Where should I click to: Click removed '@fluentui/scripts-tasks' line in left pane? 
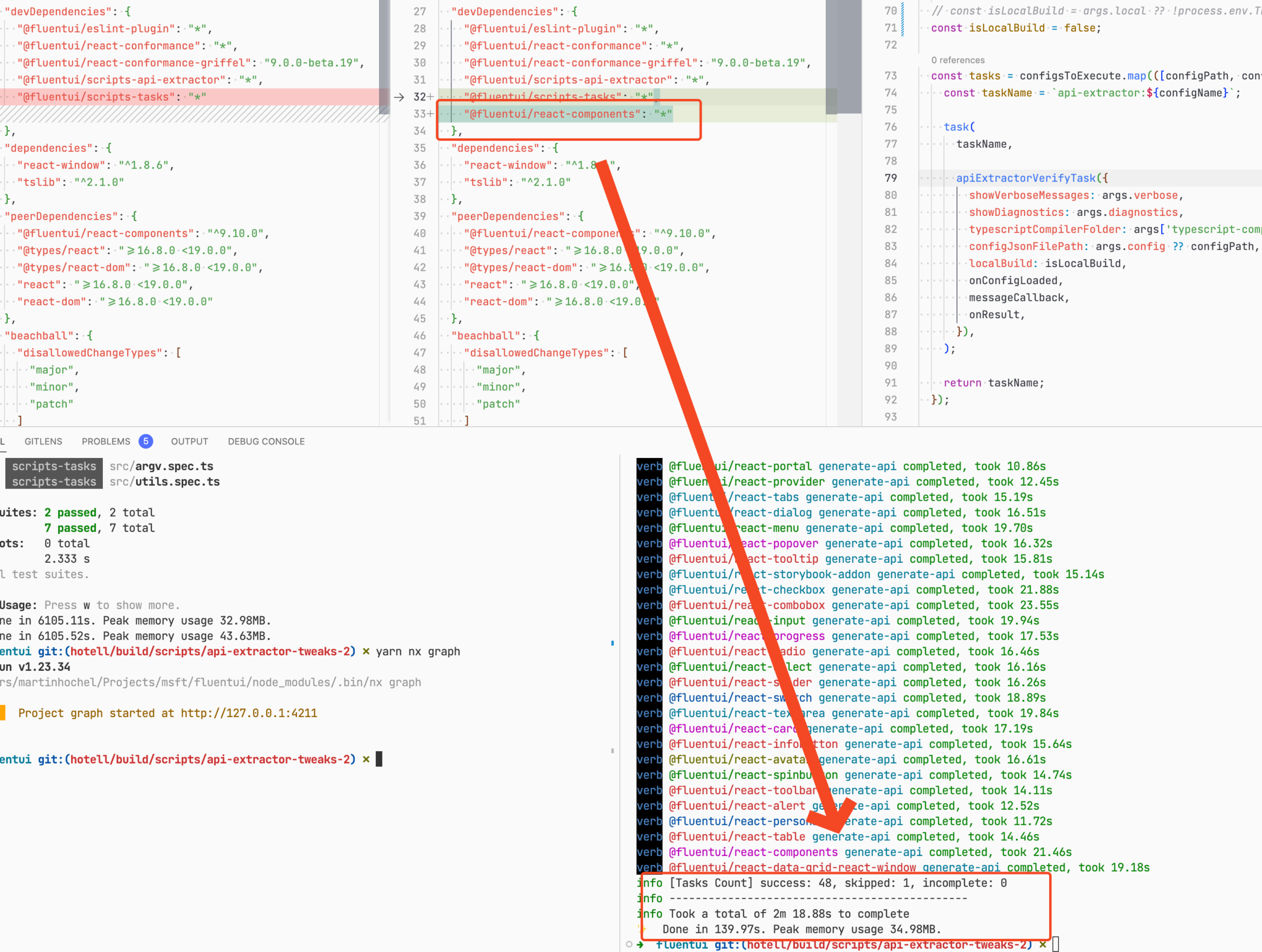click(112, 97)
